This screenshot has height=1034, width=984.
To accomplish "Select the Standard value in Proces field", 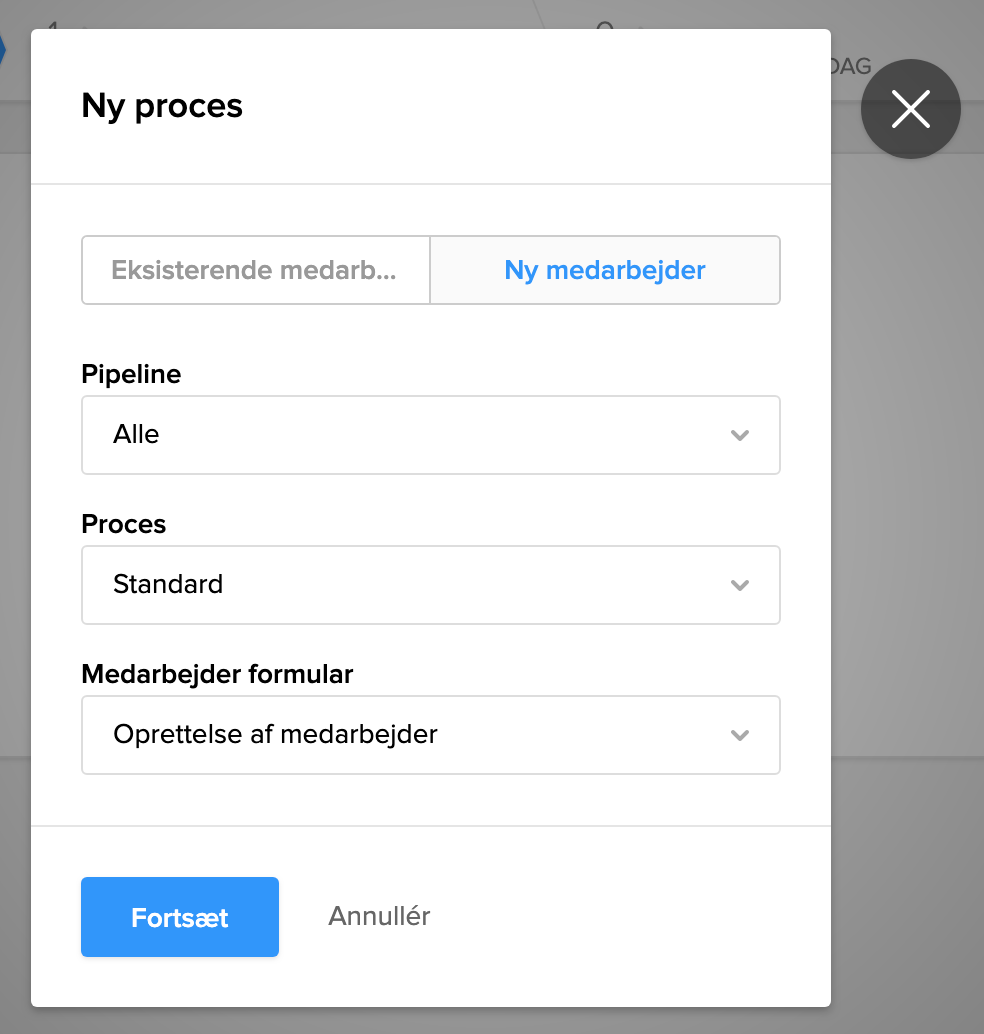I will coord(168,585).
